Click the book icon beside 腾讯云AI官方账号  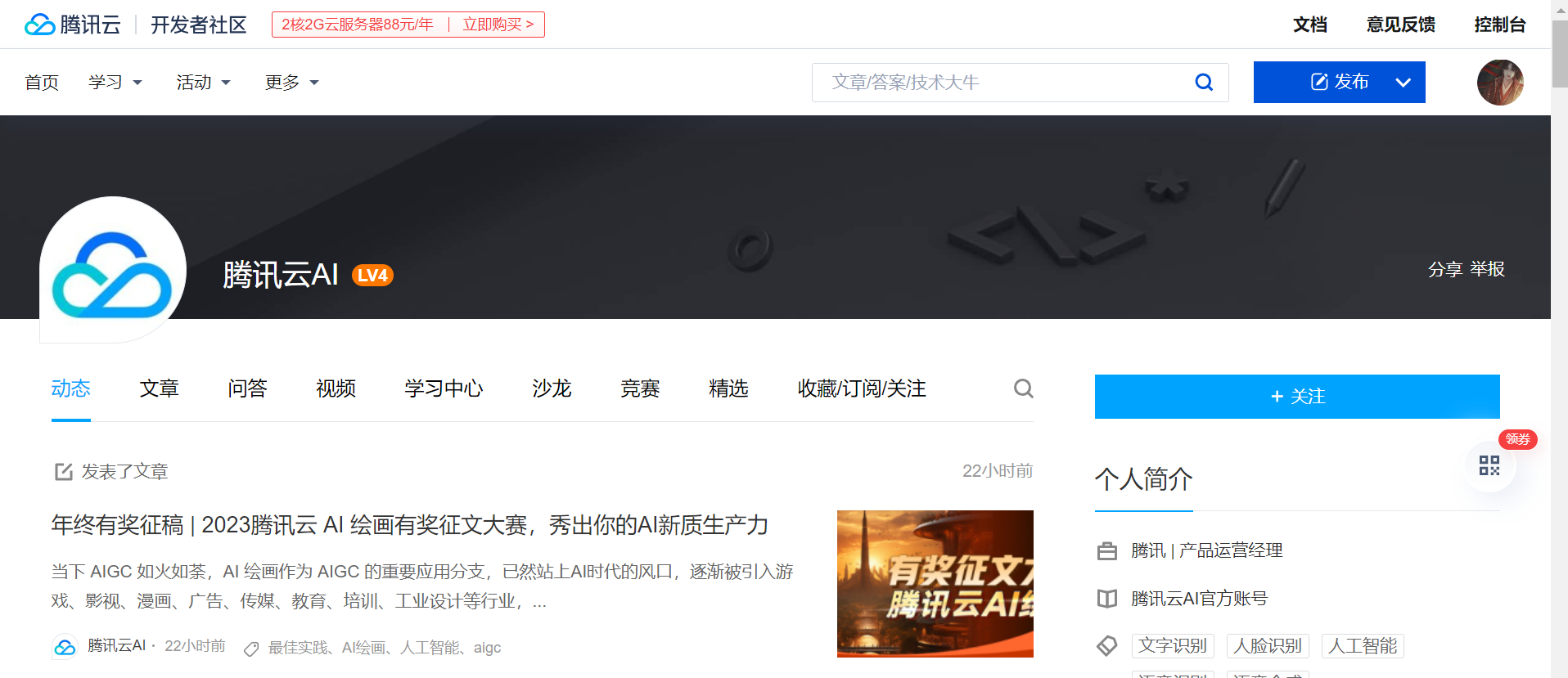[1106, 599]
